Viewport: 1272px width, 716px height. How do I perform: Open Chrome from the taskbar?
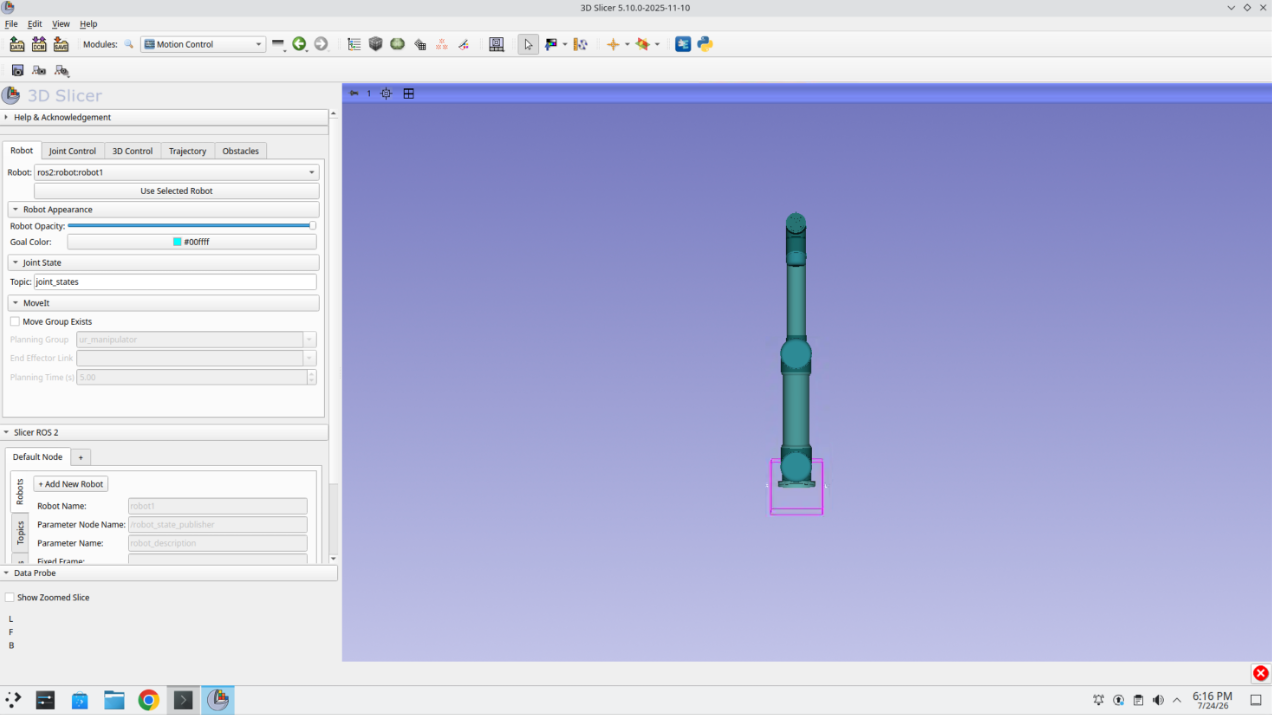(148, 700)
